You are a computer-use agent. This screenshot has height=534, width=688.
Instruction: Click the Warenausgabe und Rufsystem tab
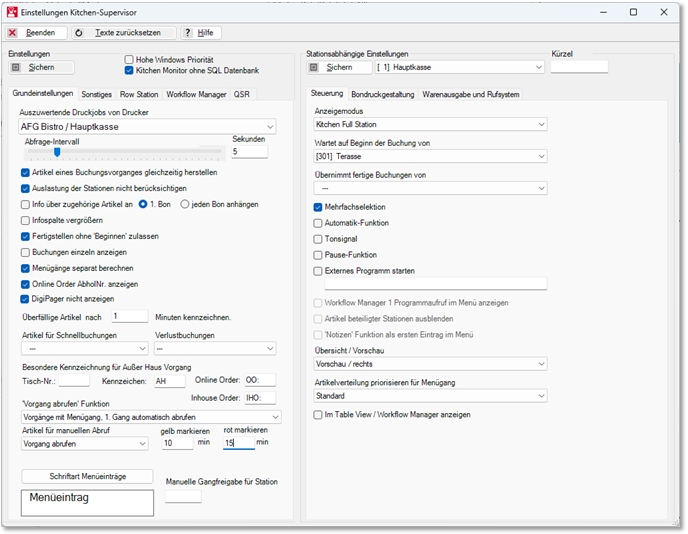pyautogui.click(x=470, y=94)
